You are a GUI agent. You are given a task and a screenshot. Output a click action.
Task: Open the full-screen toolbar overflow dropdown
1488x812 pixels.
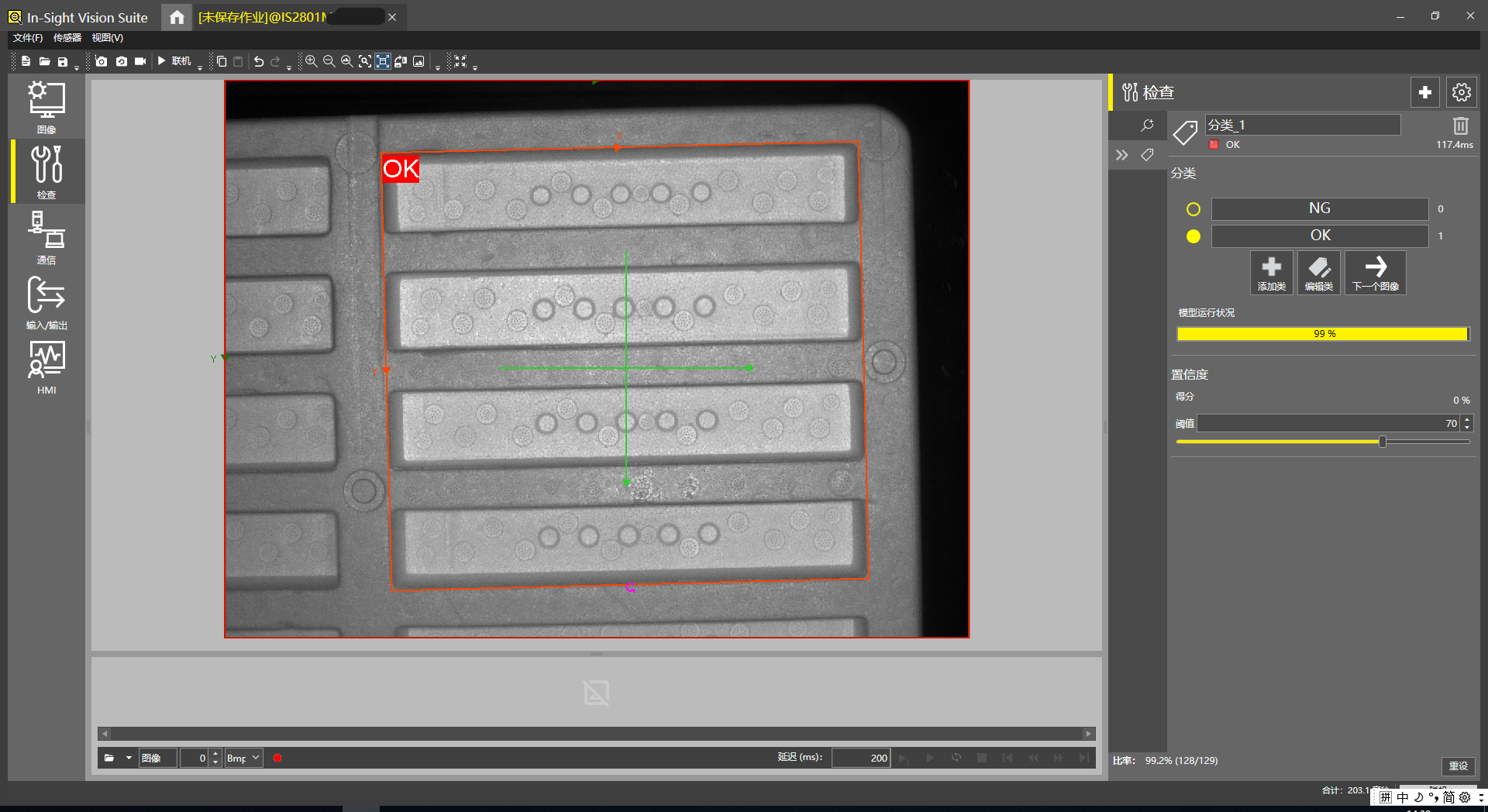pyautogui.click(x=475, y=68)
